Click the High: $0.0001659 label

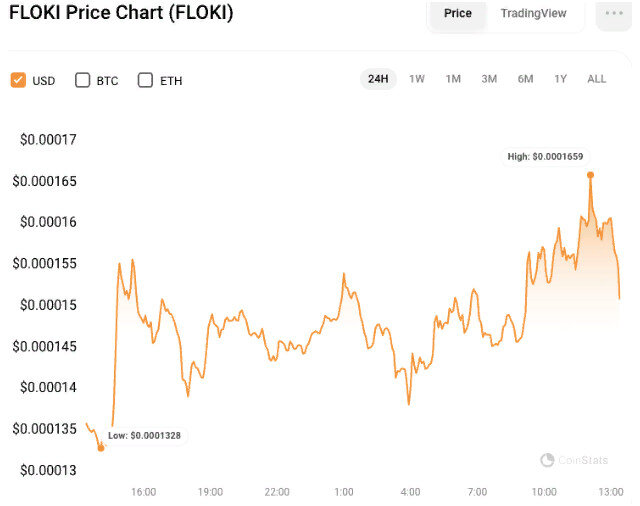(545, 157)
